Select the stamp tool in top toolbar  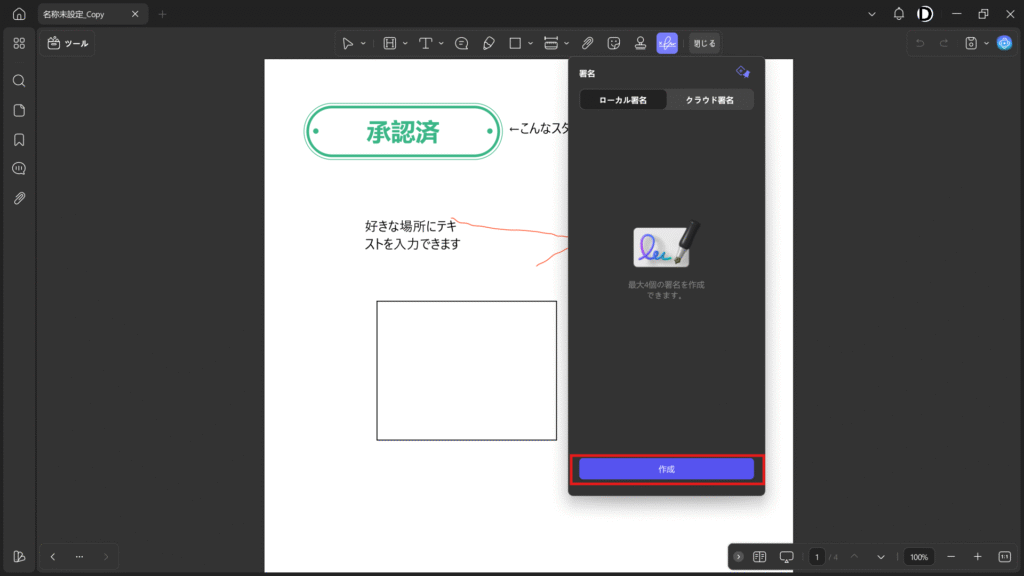640,43
